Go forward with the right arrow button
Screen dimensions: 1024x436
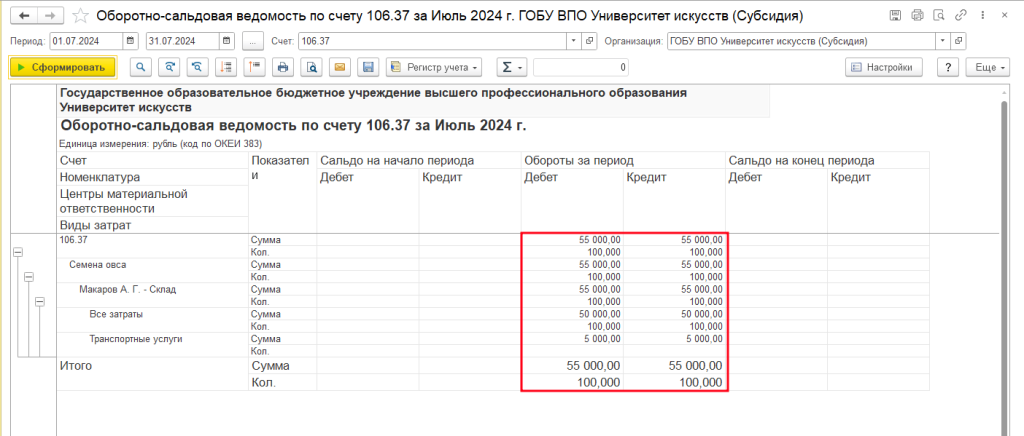click(x=52, y=15)
